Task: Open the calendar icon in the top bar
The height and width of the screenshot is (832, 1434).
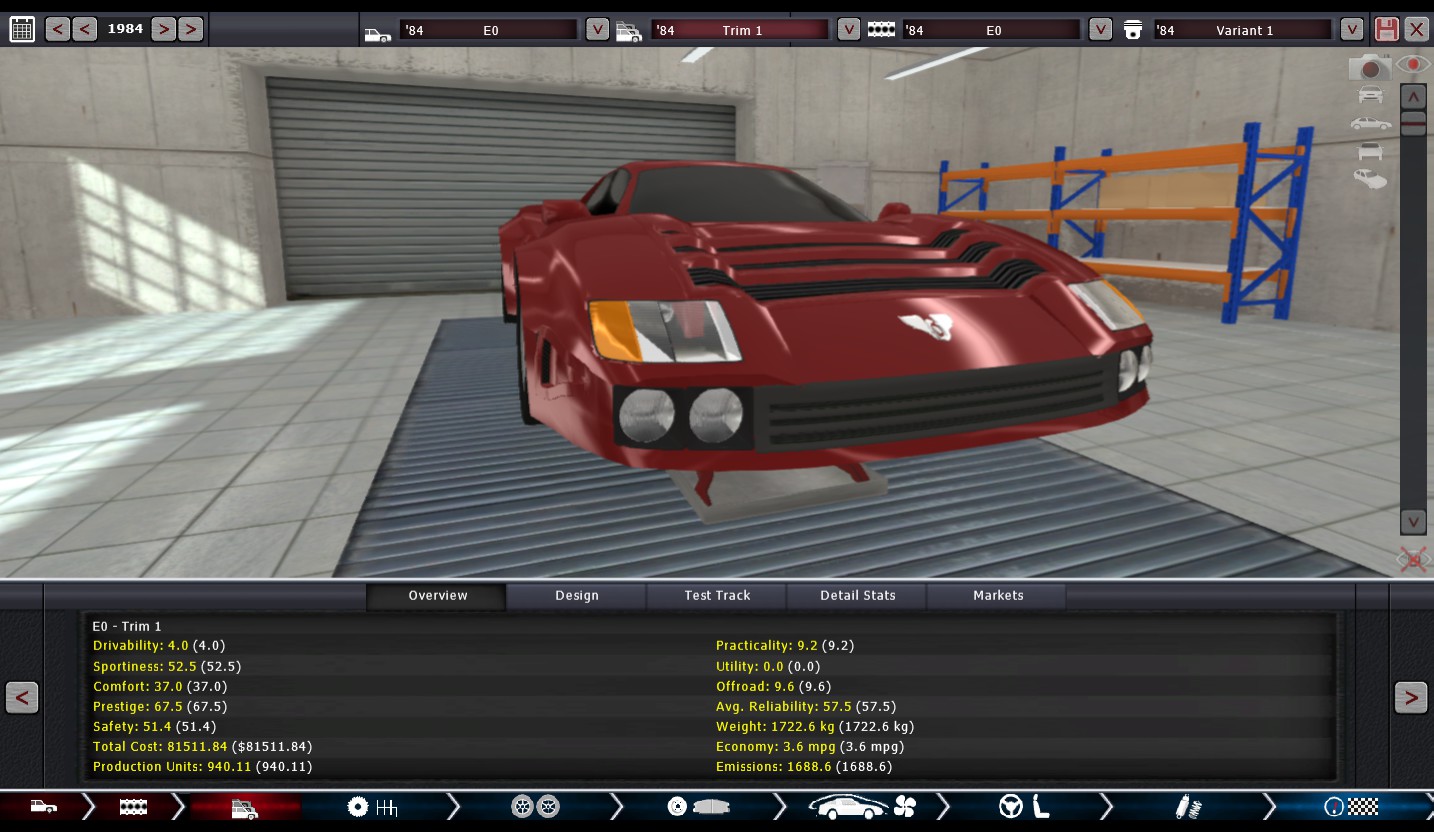Action: click(22, 29)
